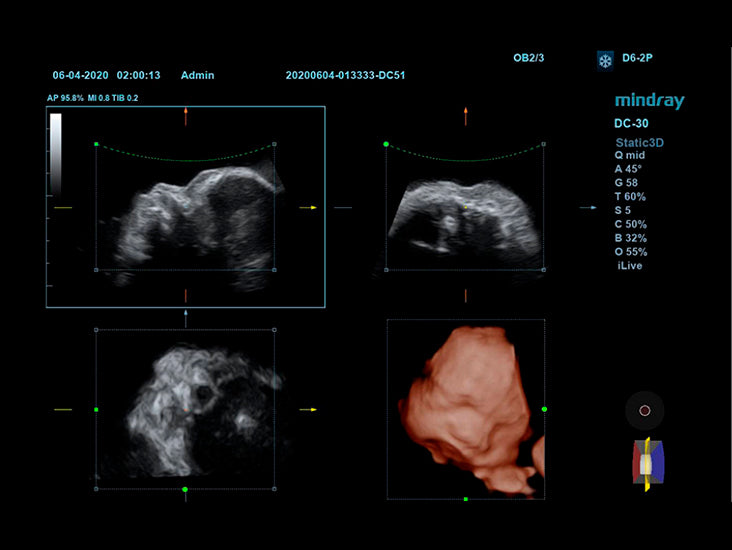This screenshot has height=550, width=732.
Task: Click blue right arrow beside top-right view
Action: point(588,207)
